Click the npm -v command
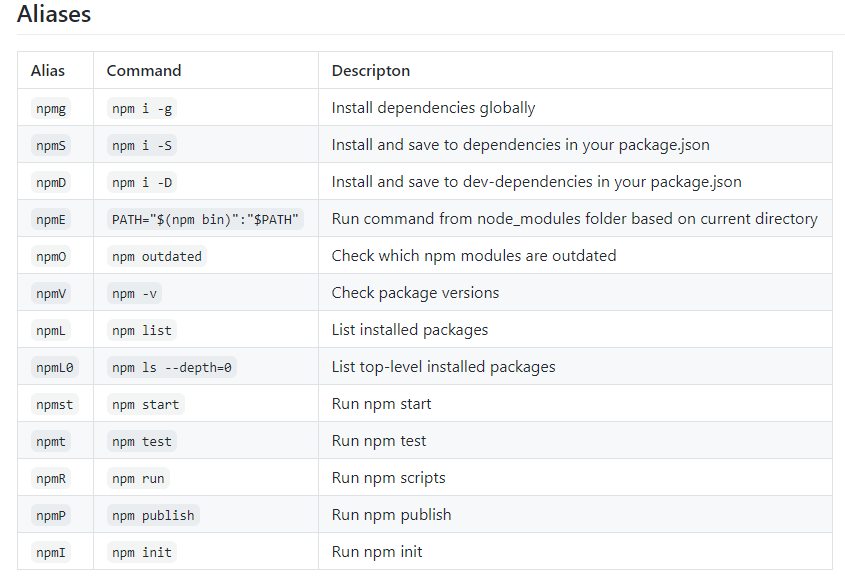This screenshot has width=845, height=581. click(x=134, y=293)
